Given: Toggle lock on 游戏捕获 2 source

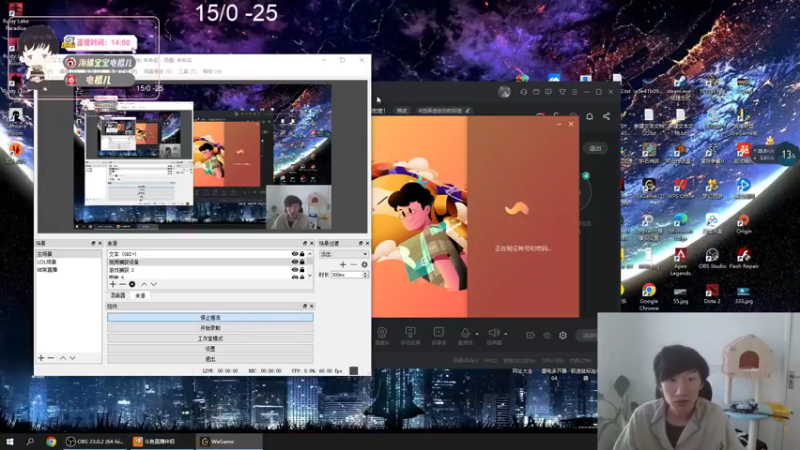Looking at the screenshot, I should pos(302,269).
